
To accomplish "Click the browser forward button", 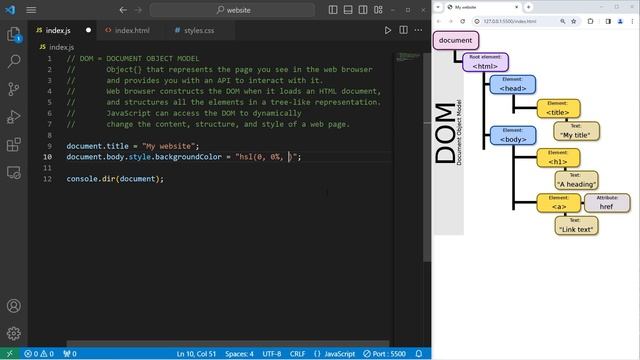I will (451, 21).
